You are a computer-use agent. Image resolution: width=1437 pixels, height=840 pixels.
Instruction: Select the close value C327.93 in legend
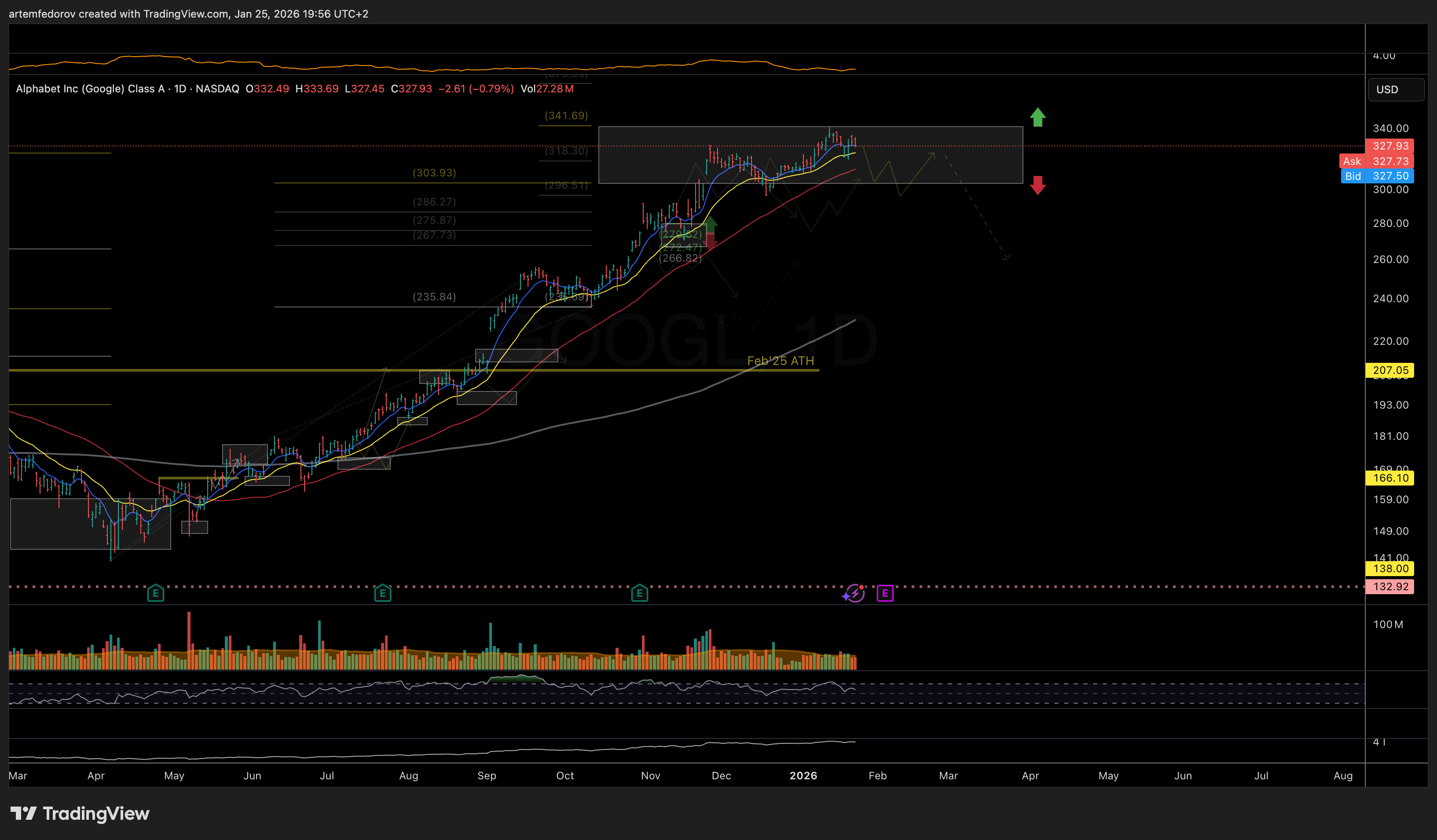pos(411,89)
